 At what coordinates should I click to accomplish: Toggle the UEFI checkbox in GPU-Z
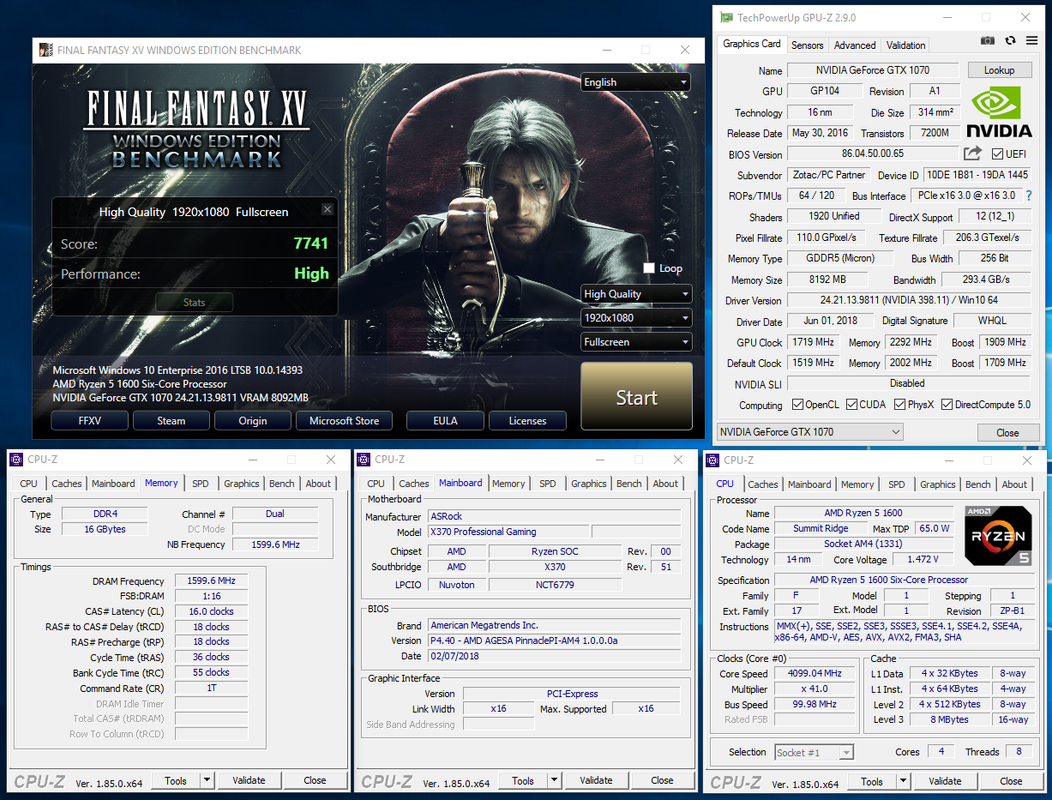997,154
